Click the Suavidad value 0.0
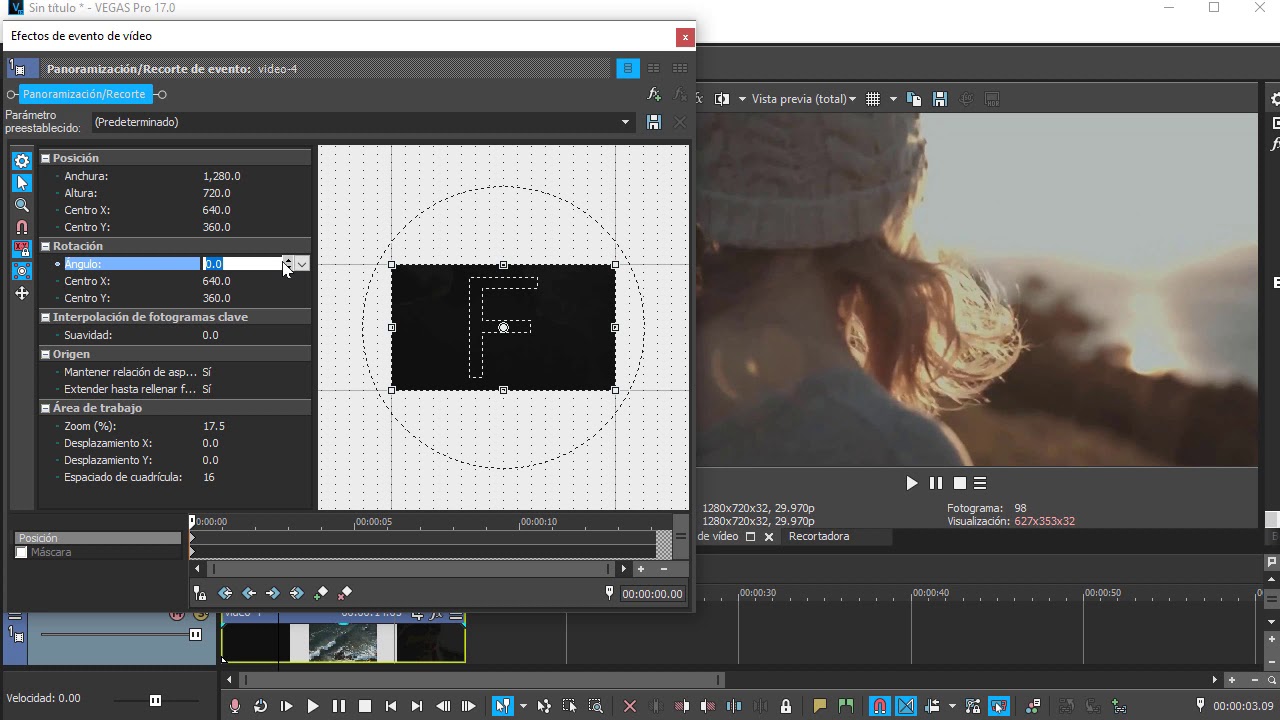The image size is (1280, 720). coord(210,335)
